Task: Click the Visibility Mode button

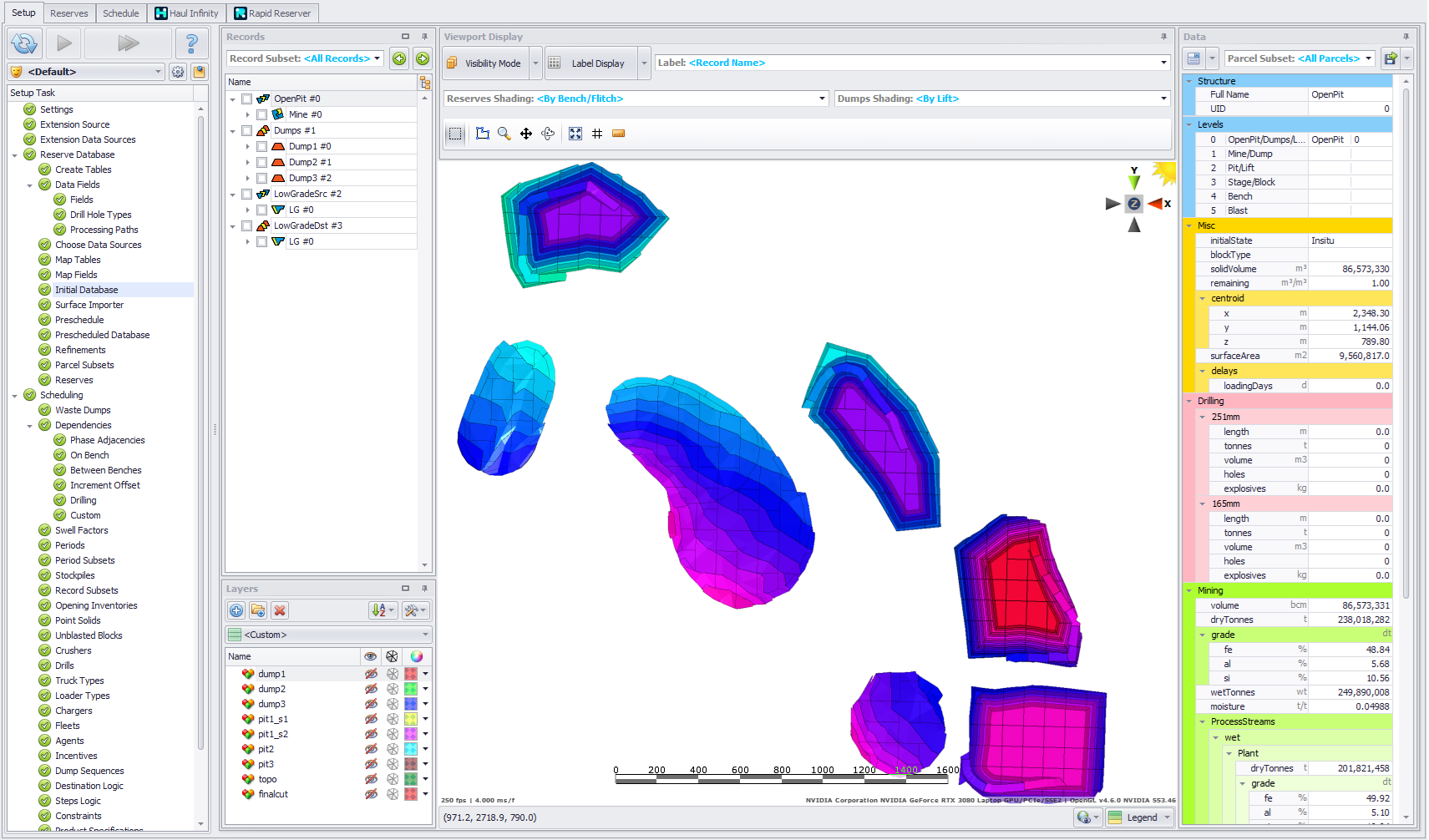Action: click(485, 63)
